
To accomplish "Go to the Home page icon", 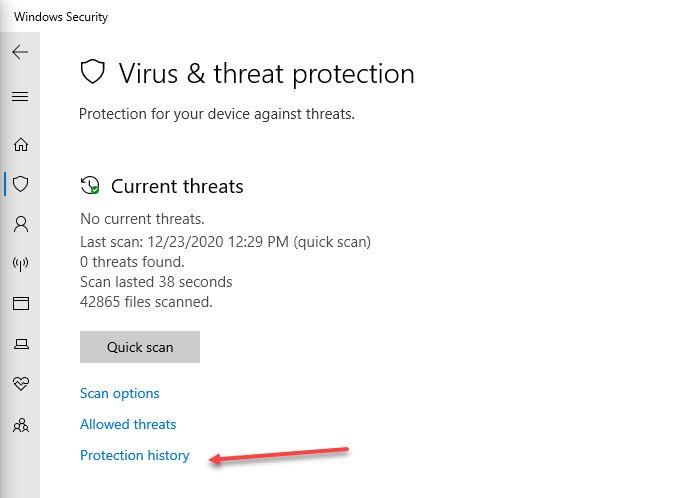I will pyautogui.click(x=20, y=144).
